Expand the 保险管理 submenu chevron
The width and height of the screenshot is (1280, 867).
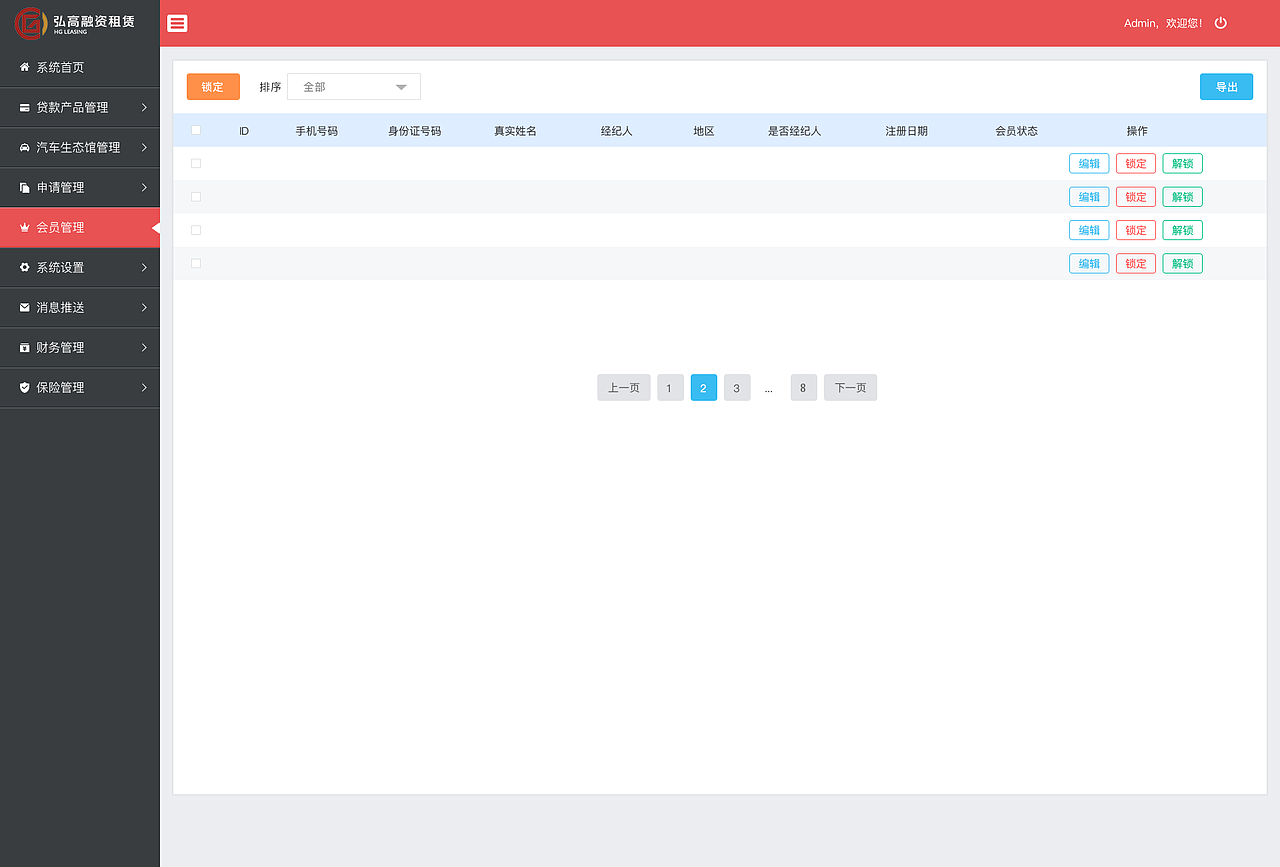pyautogui.click(x=144, y=387)
